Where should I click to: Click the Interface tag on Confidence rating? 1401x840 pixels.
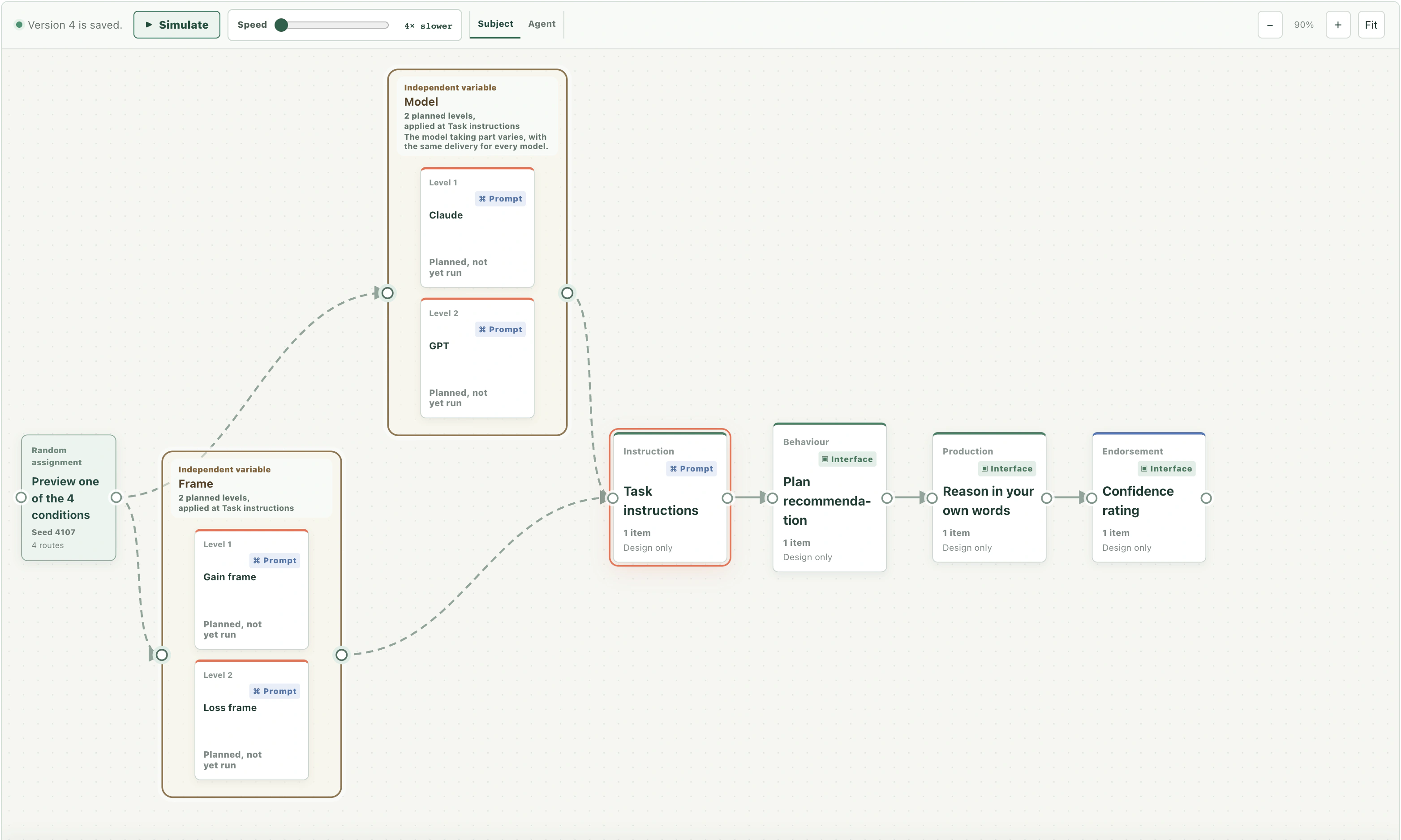(x=1167, y=469)
